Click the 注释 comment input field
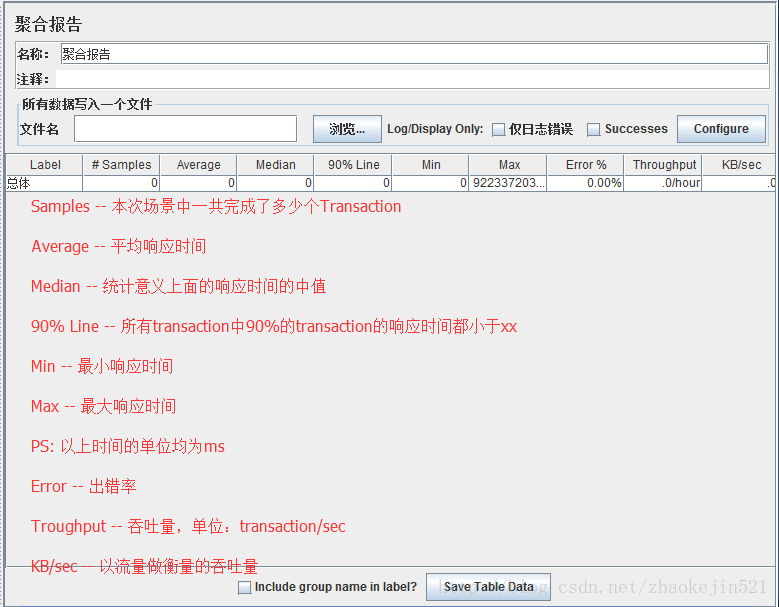 (412, 79)
